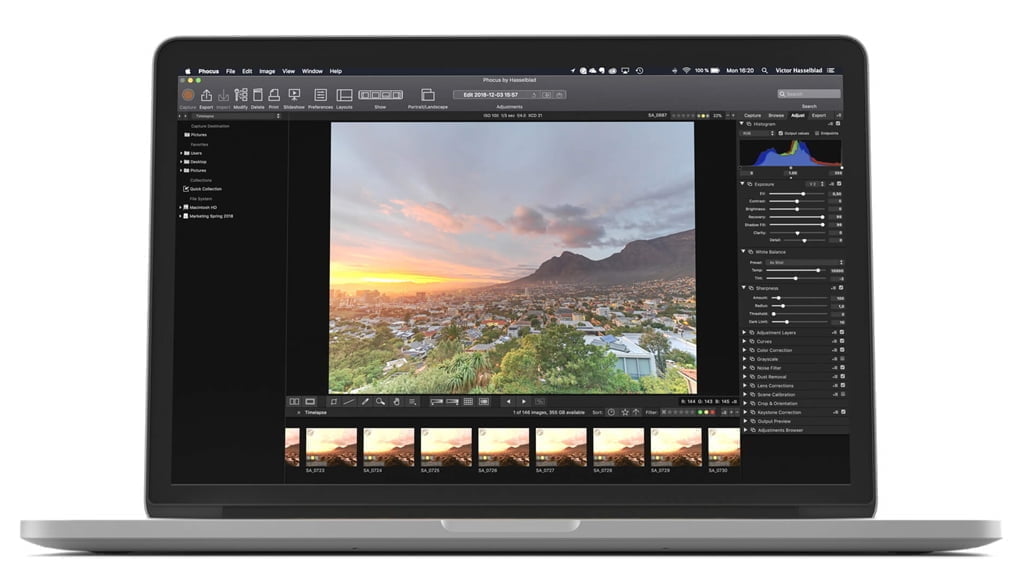Expand the Adjustment Layers section
Screen dimensions: 1024x586
(744, 333)
